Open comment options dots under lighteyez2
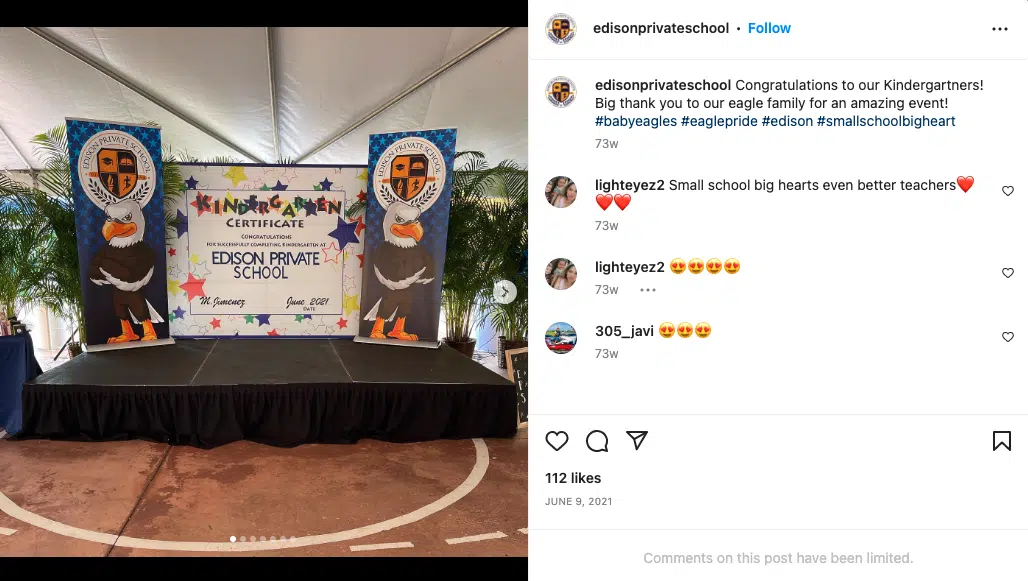The width and height of the screenshot is (1028, 581). (648, 290)
